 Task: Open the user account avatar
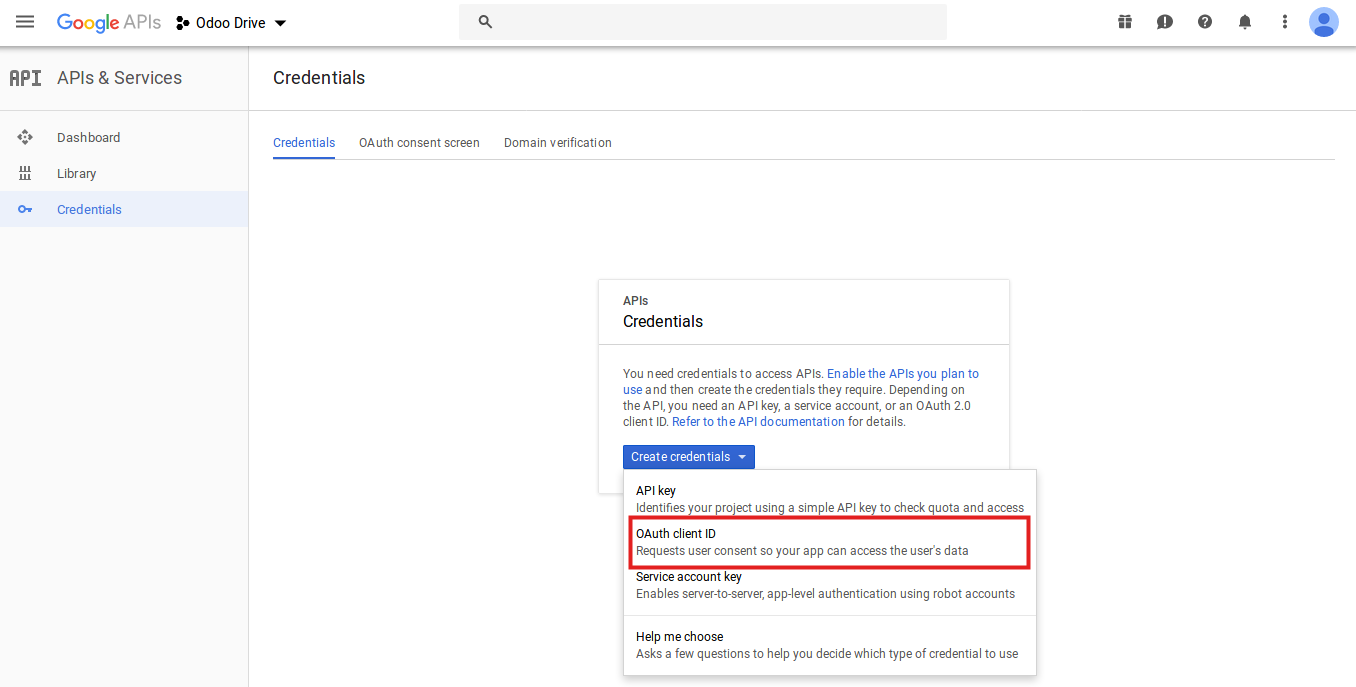[x=1323, y=22]
